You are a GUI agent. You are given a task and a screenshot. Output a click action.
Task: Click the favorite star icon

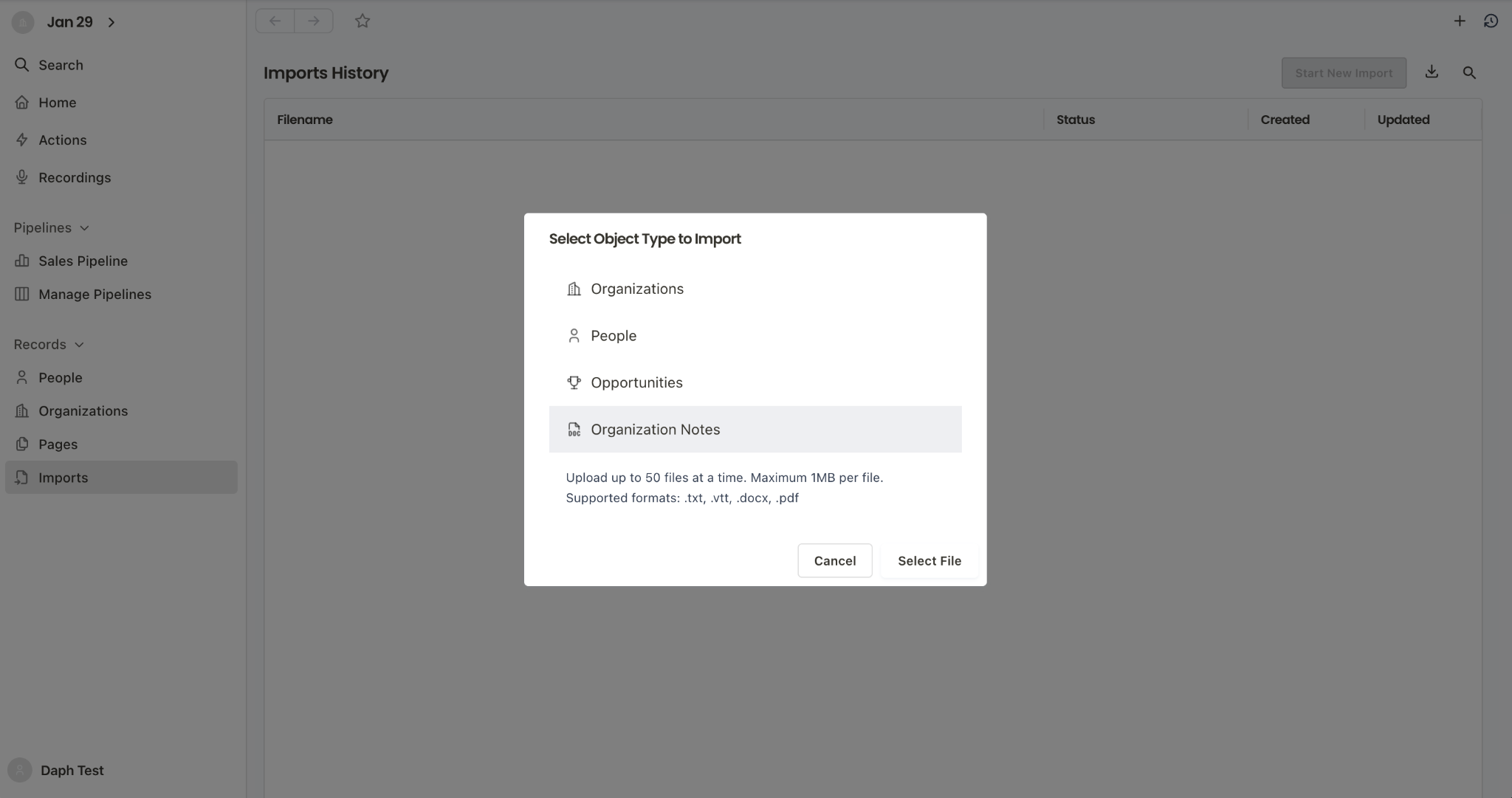pos(362,21)
